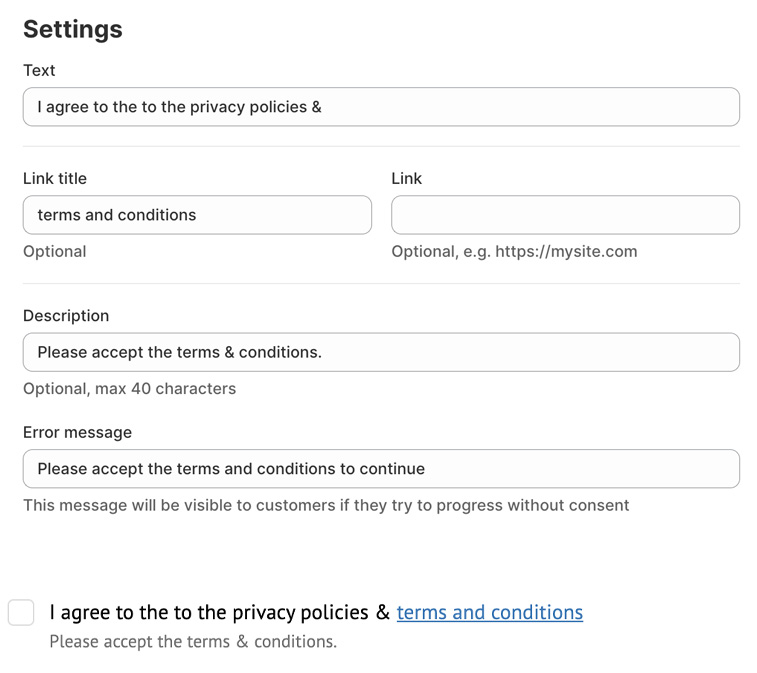
Task: Click the "Description" field label
Action: [66, 315]
